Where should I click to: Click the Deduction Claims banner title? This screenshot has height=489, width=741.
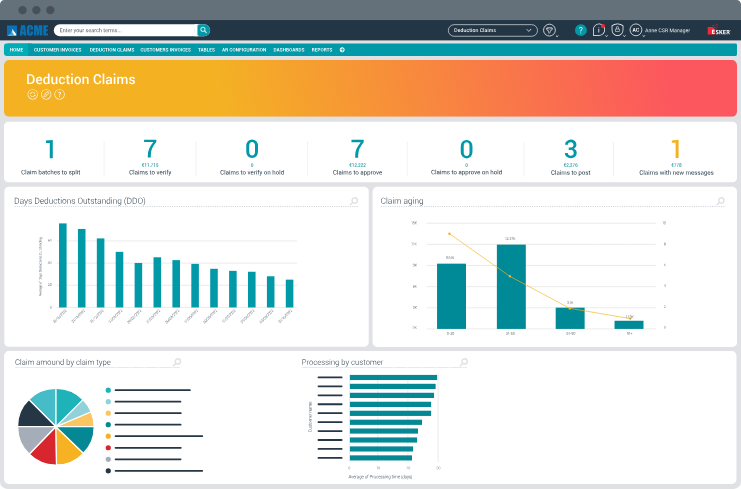click(x=81, y=79)
